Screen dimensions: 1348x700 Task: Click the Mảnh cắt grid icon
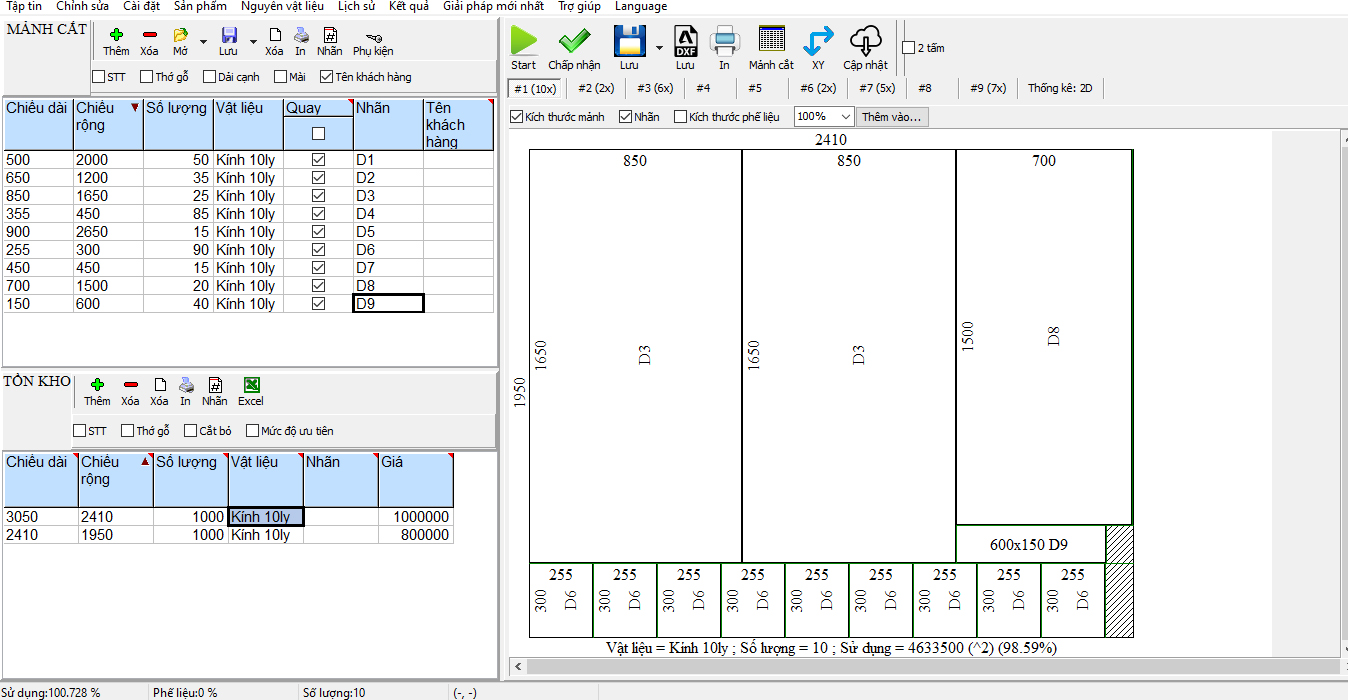[x=771, y=42]
